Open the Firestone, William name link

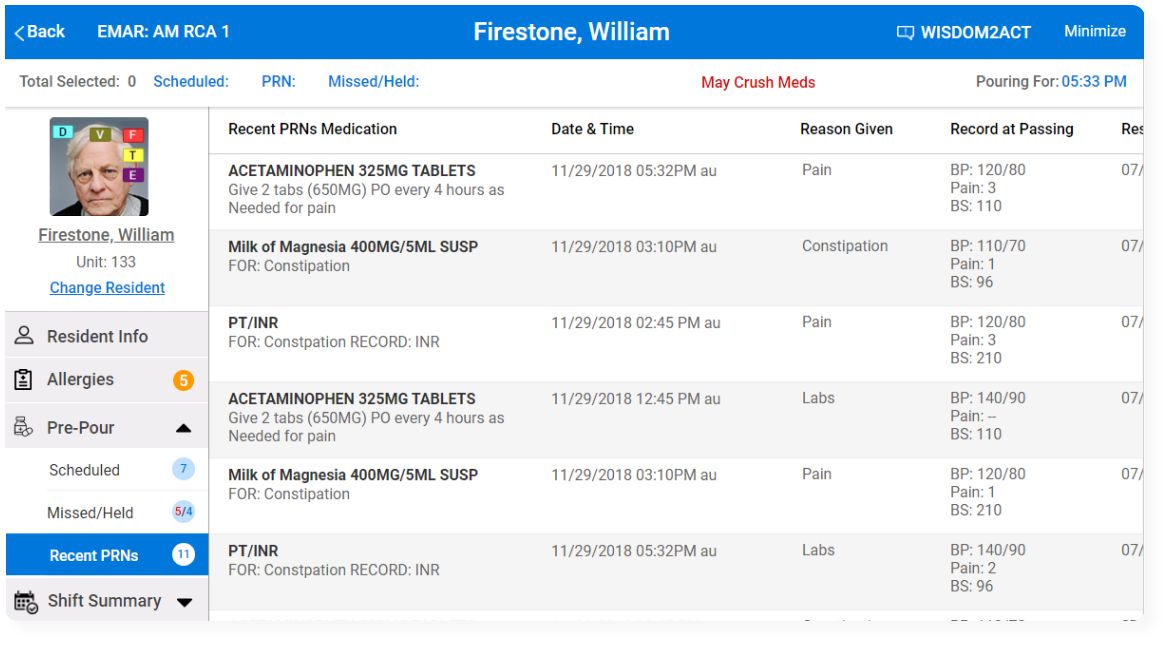point(106,234)
